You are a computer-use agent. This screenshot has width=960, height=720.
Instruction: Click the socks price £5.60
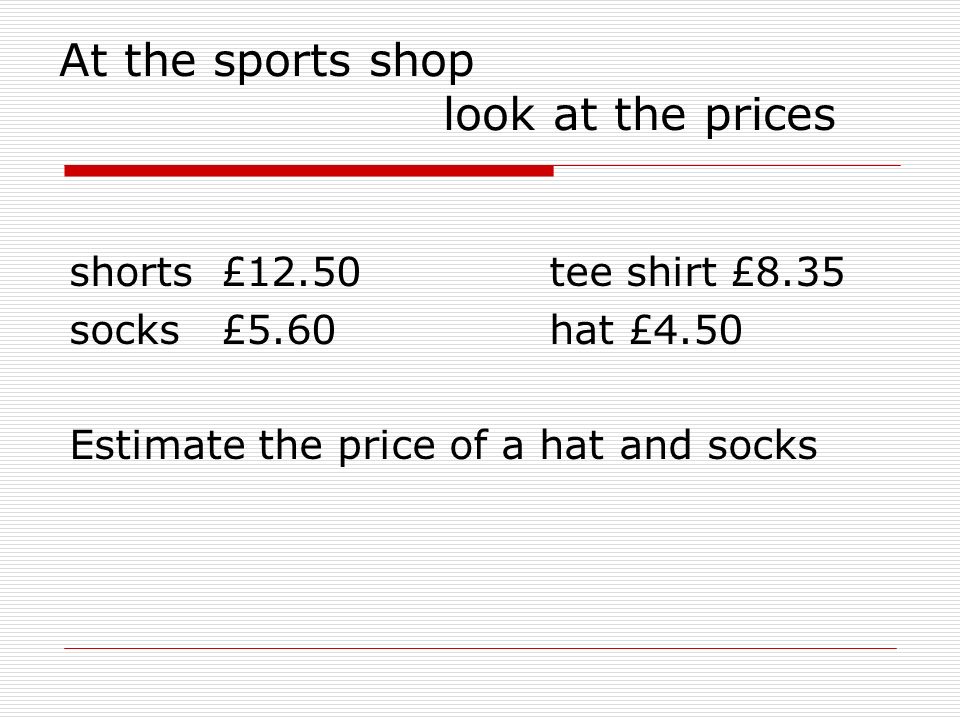coord(279,330)
